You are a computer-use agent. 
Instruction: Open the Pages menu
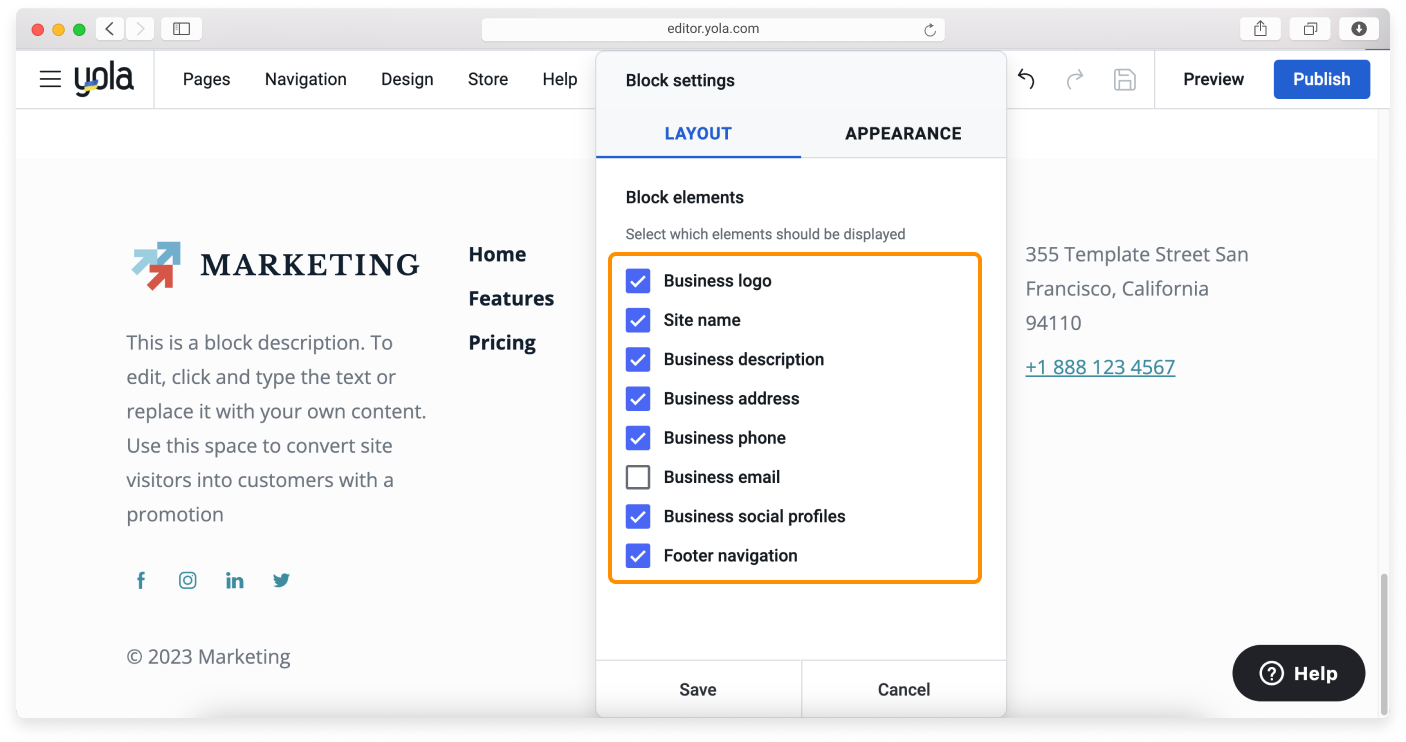[x=206, y=79]
